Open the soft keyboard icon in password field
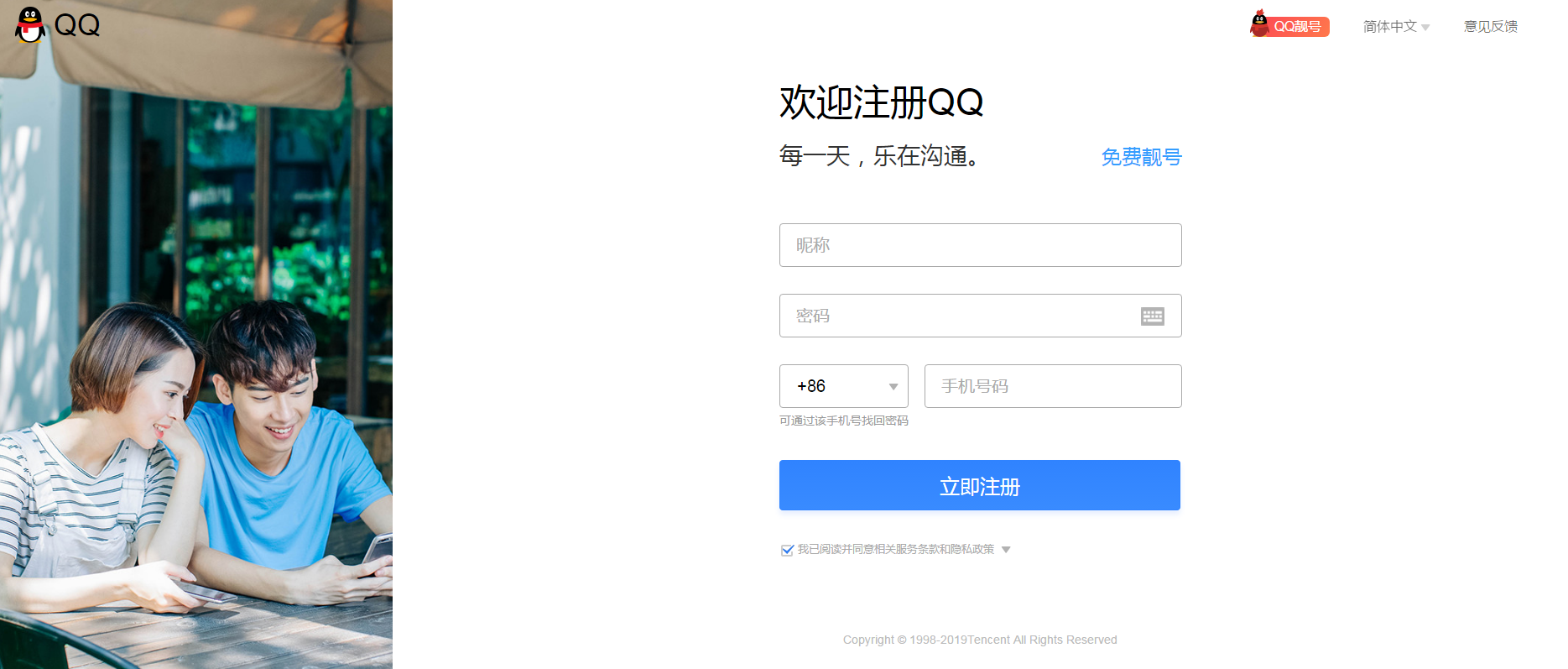Image resolution: width=1568 pixels, height=669 pixels. [1152, 316]
